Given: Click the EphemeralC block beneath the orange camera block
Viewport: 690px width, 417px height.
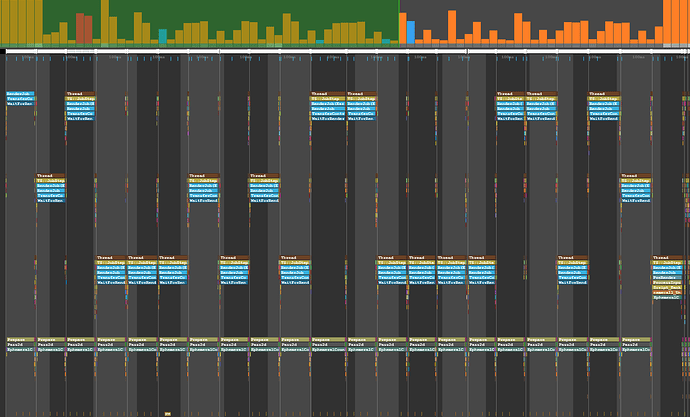Looking at the screenshot, I should 667,297.
